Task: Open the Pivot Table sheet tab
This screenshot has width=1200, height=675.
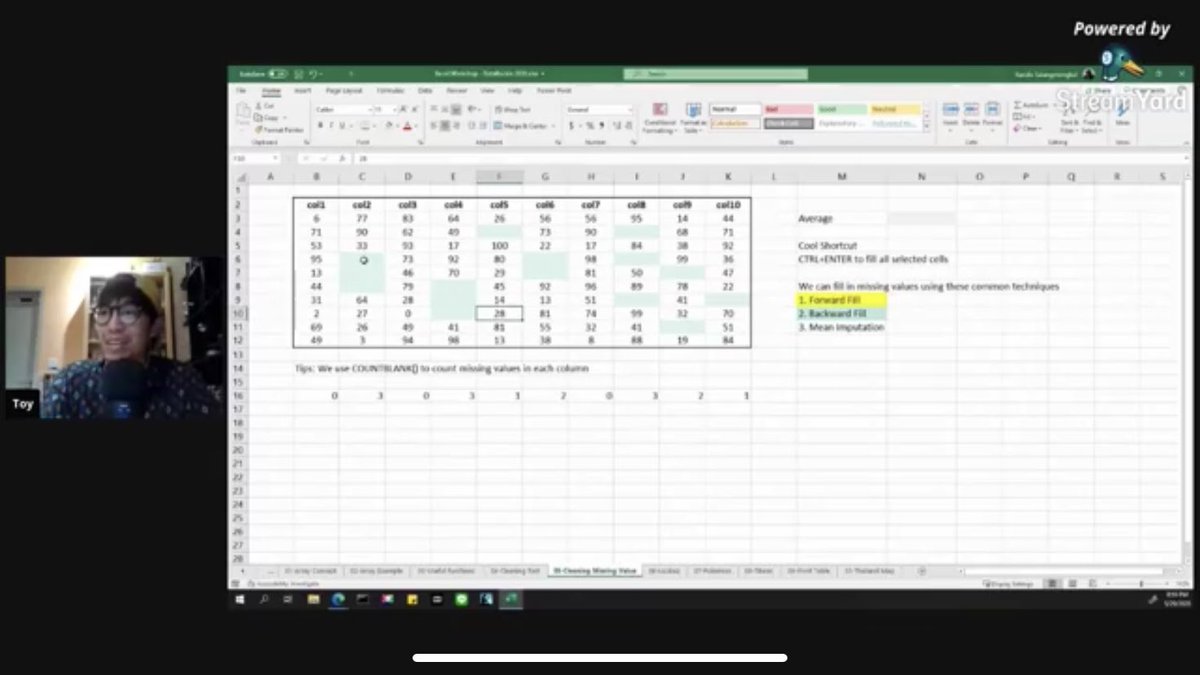Action: tap(809, 571)
